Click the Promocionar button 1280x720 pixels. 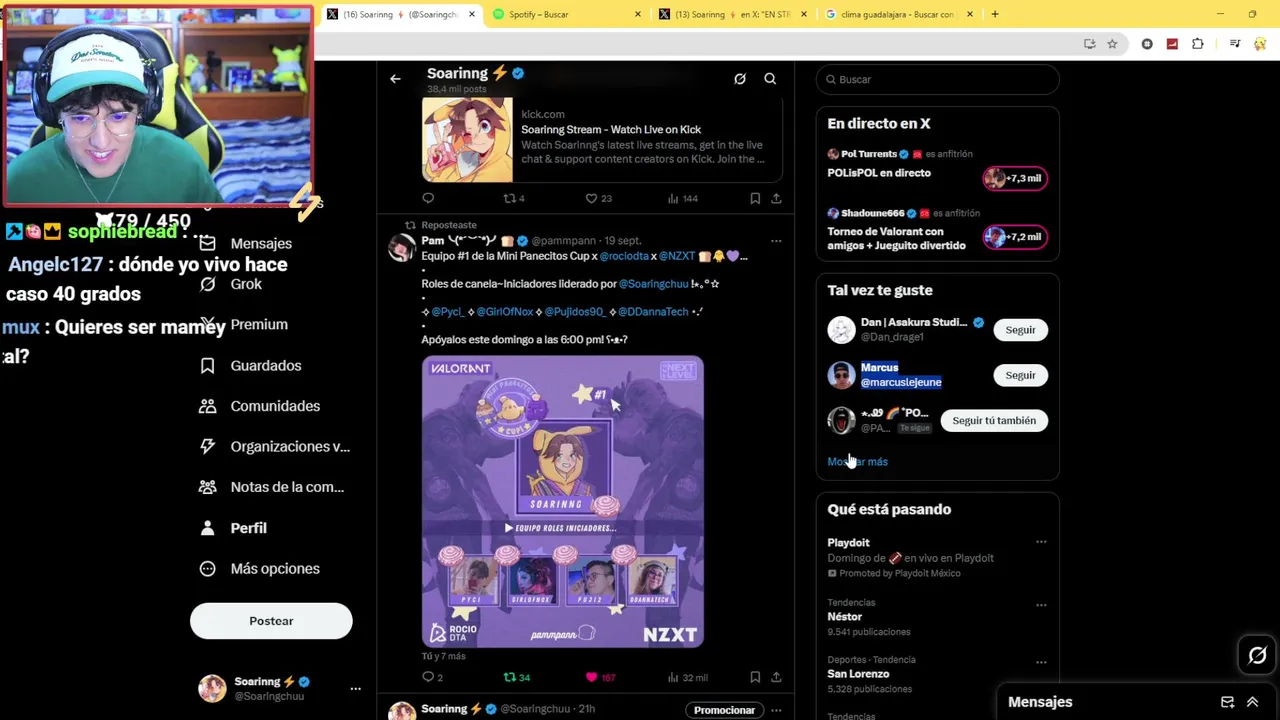(724, 710)
